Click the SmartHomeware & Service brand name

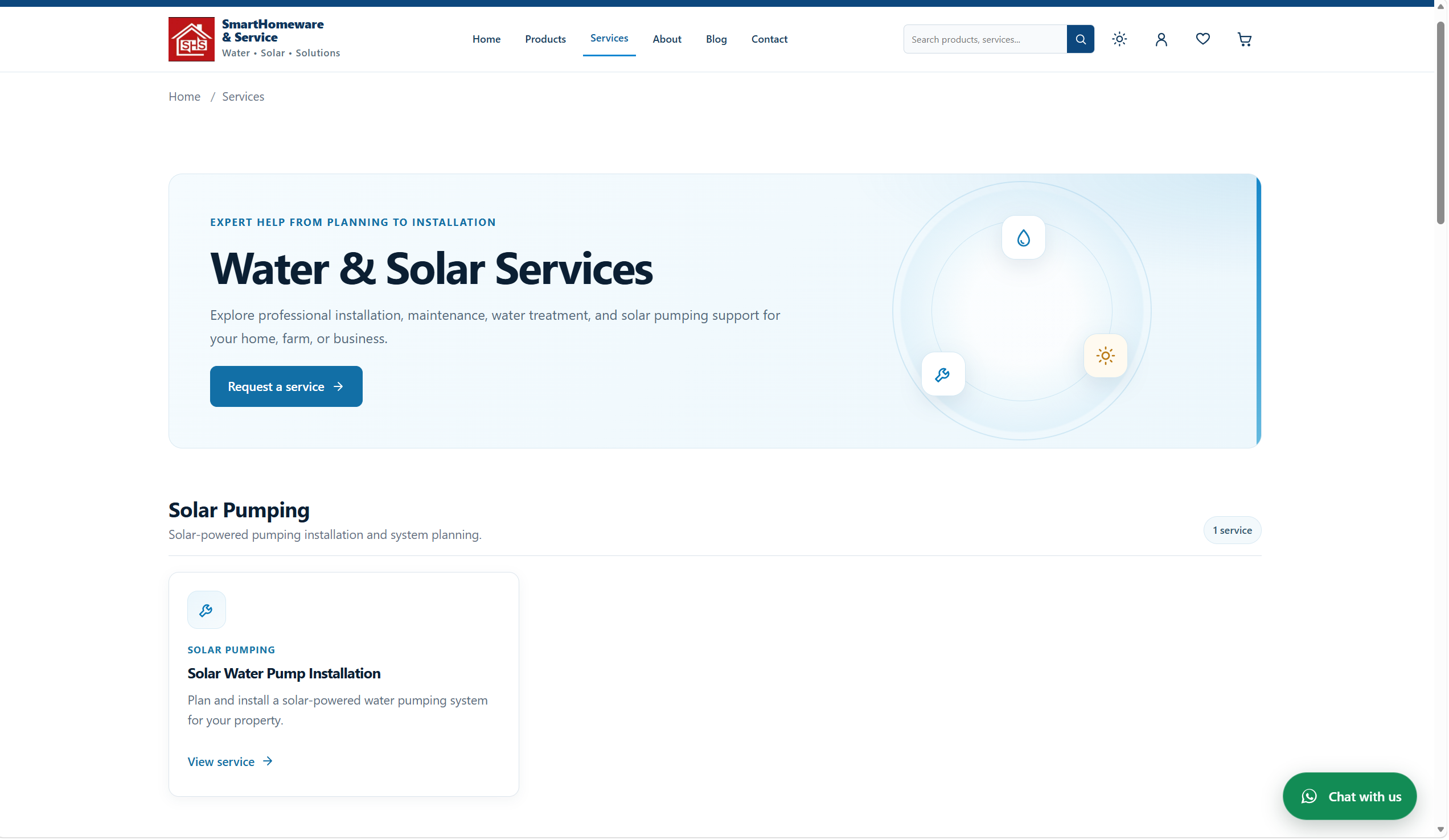pyautogui.click(x=273, y=31)
